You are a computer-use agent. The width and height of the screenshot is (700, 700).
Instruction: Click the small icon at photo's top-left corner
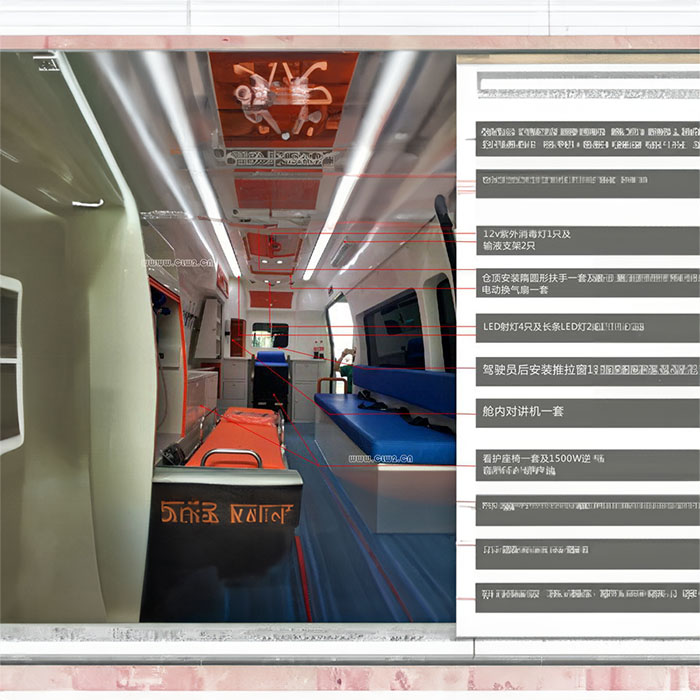pos(46,62)
